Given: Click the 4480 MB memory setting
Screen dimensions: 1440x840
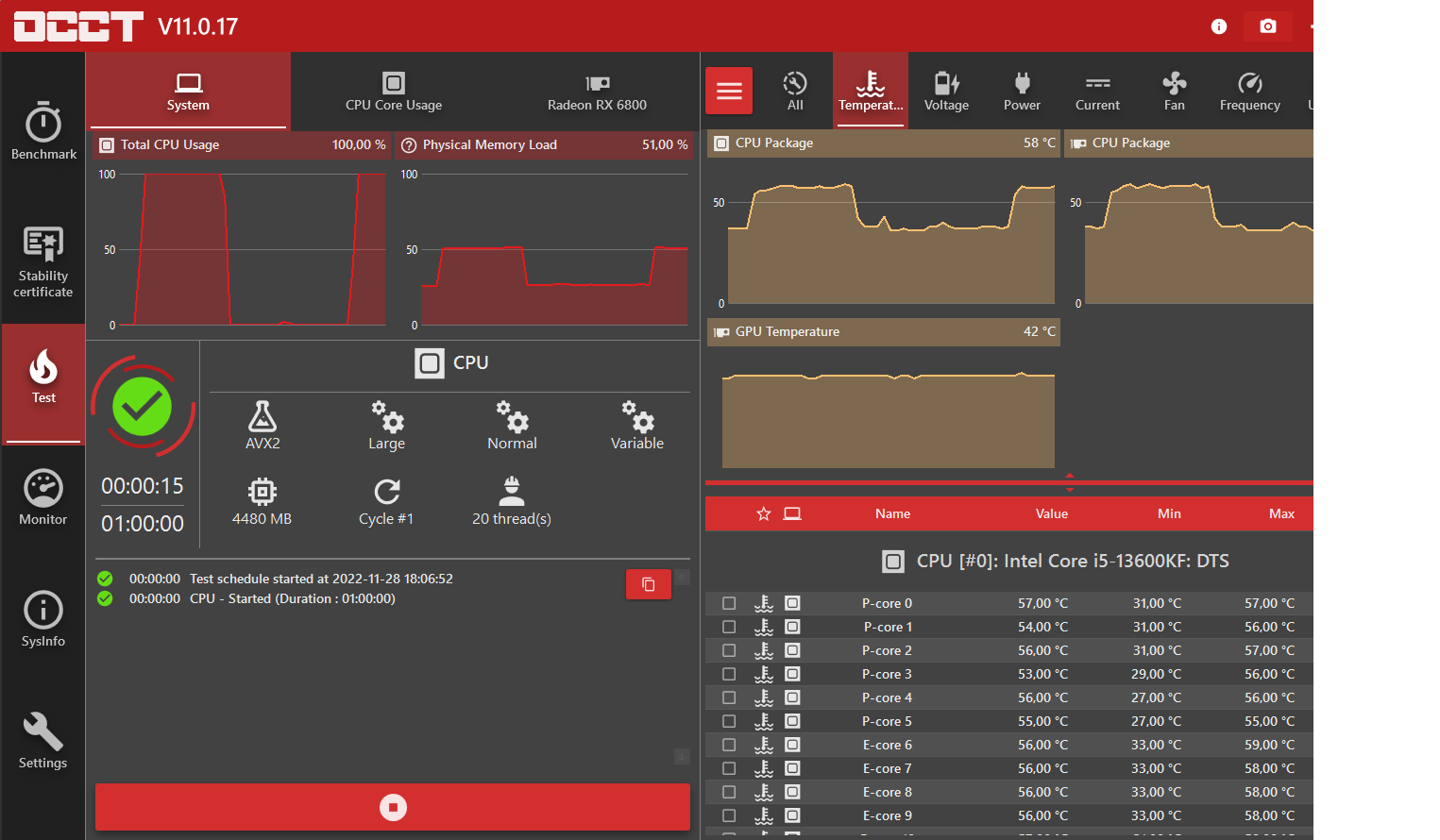Looking at the screenshot, I should (262, 501).
